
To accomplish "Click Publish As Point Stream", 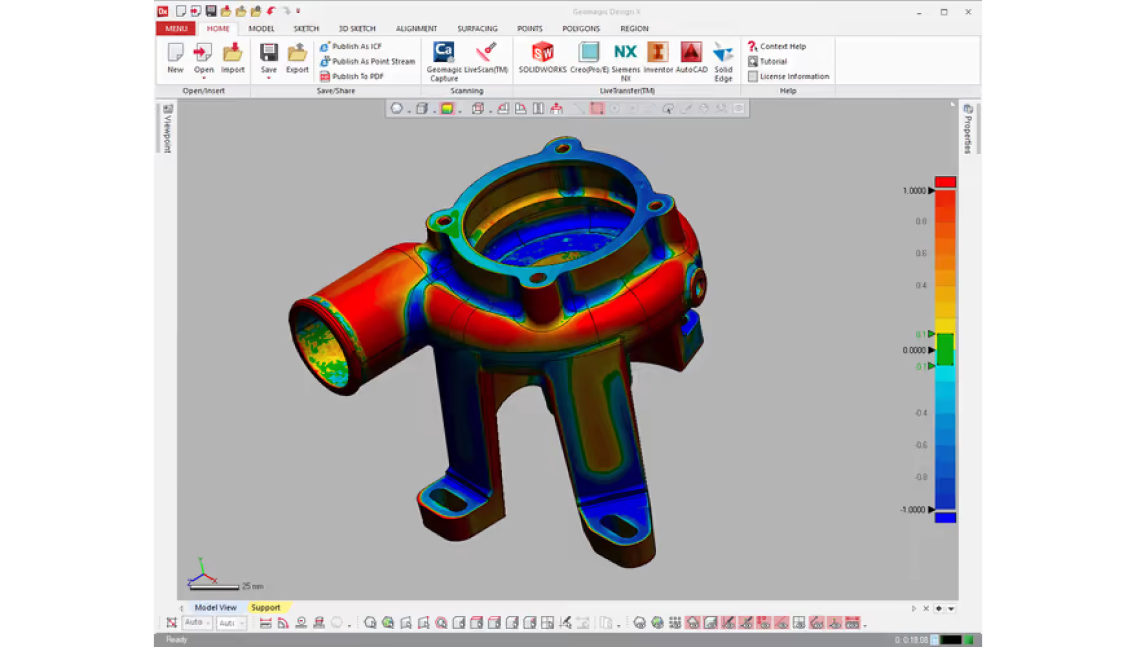I will [367, 62].
